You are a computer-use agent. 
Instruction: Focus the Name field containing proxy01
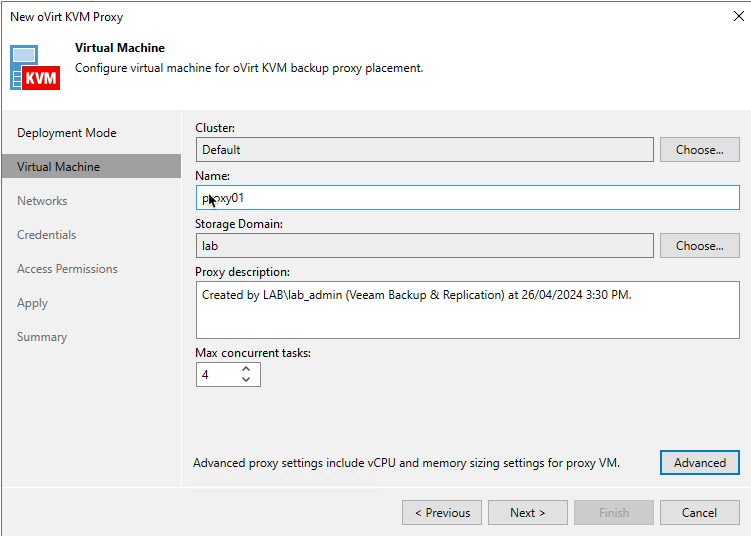(x=467, y=198)
